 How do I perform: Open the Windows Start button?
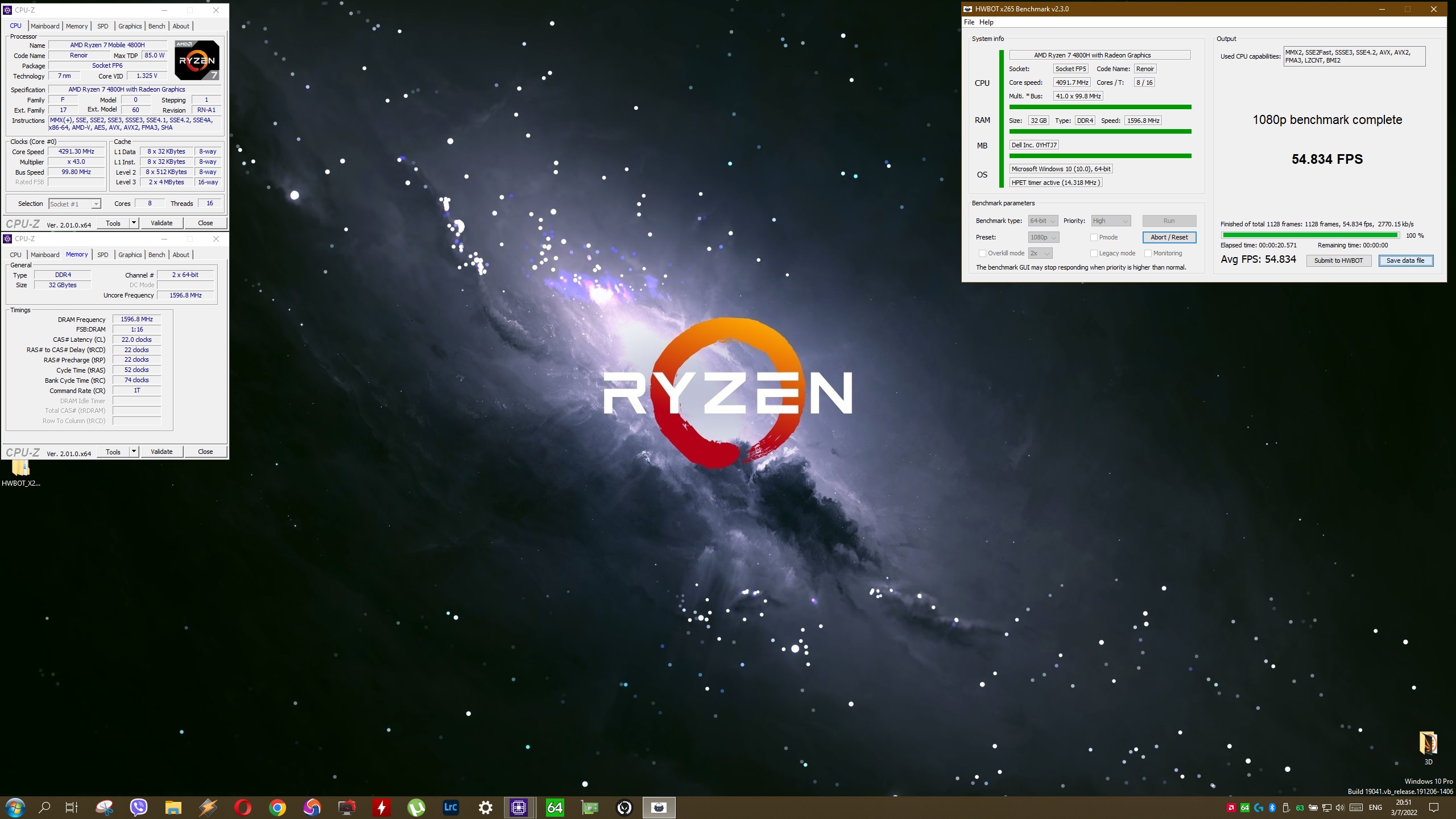click(x=15, y=807)
